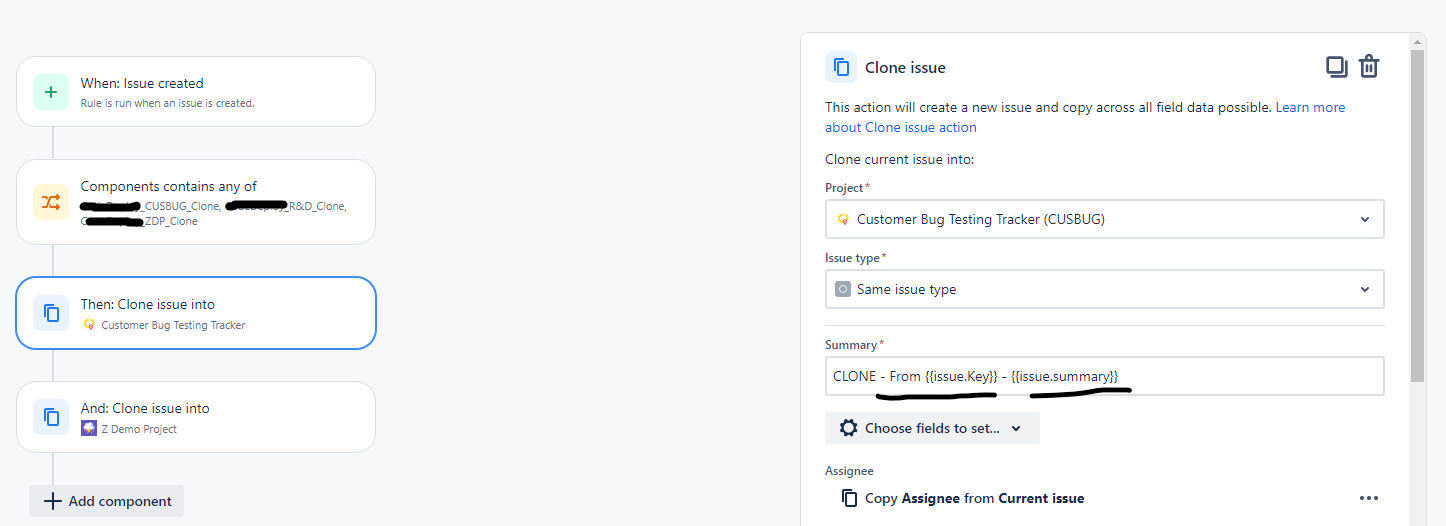Click the clone icon on the selected step
The width and height of the screenshot is (1446, 526).
tap(51, 313)
